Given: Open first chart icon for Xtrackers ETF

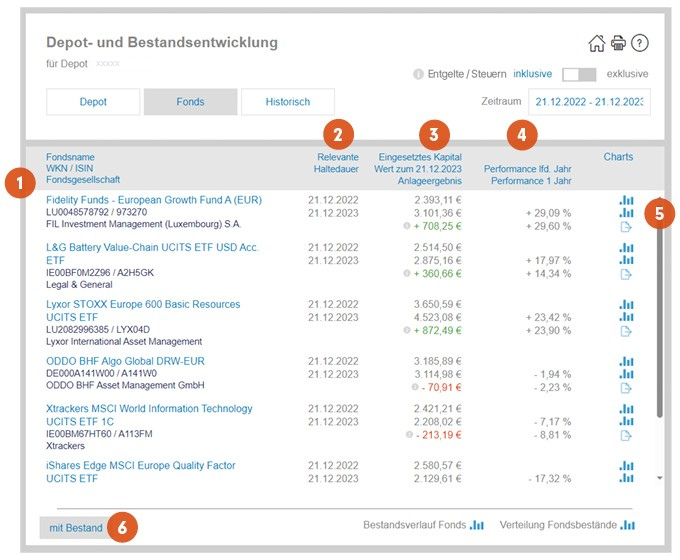Looking at the screenshot, I should [x=626, y=409].
